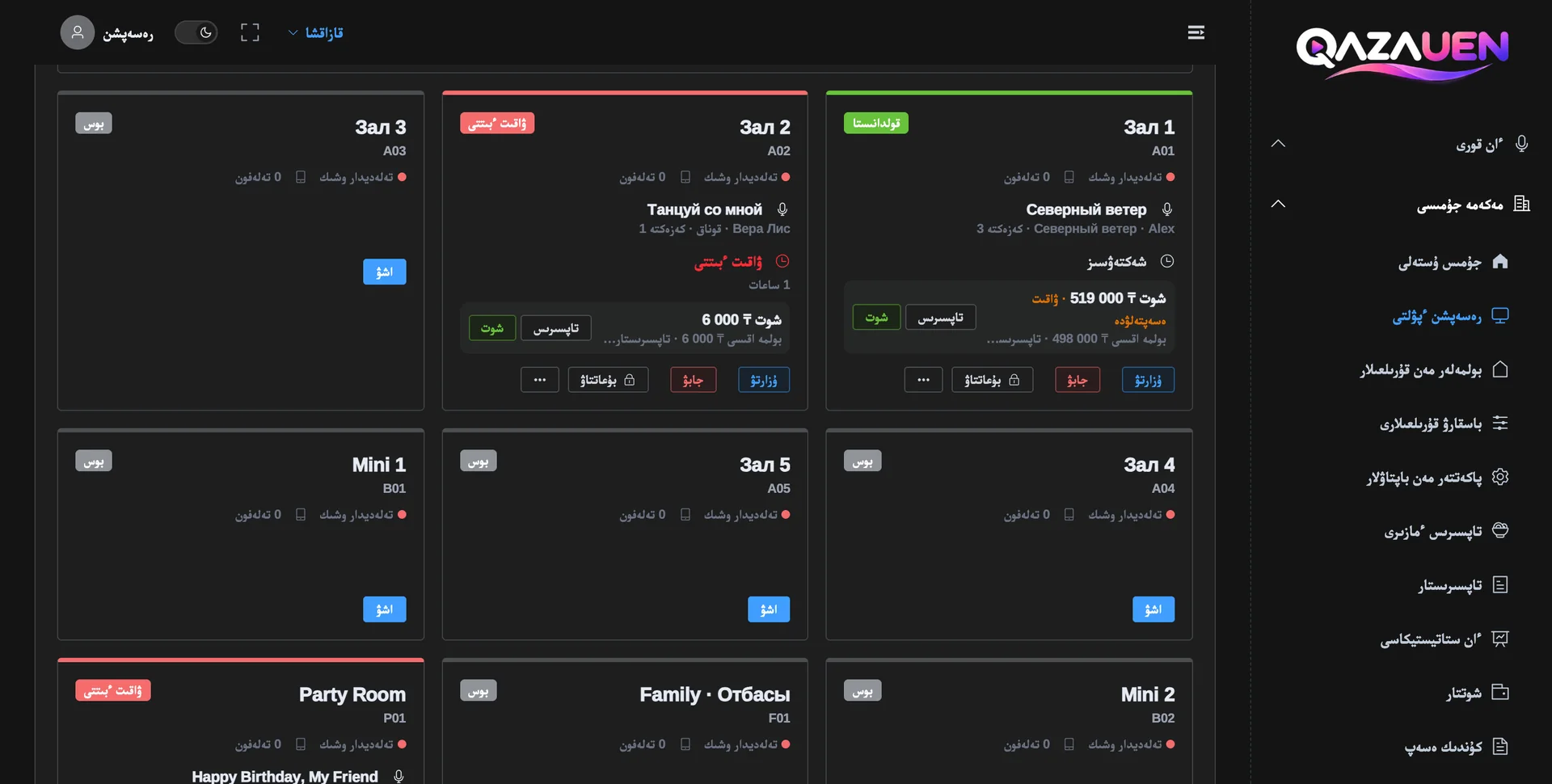Click the chart icon for ءان ستاتيستيكاسى
This screenshot has height=784, width=1552.
tap(1500, 639)
